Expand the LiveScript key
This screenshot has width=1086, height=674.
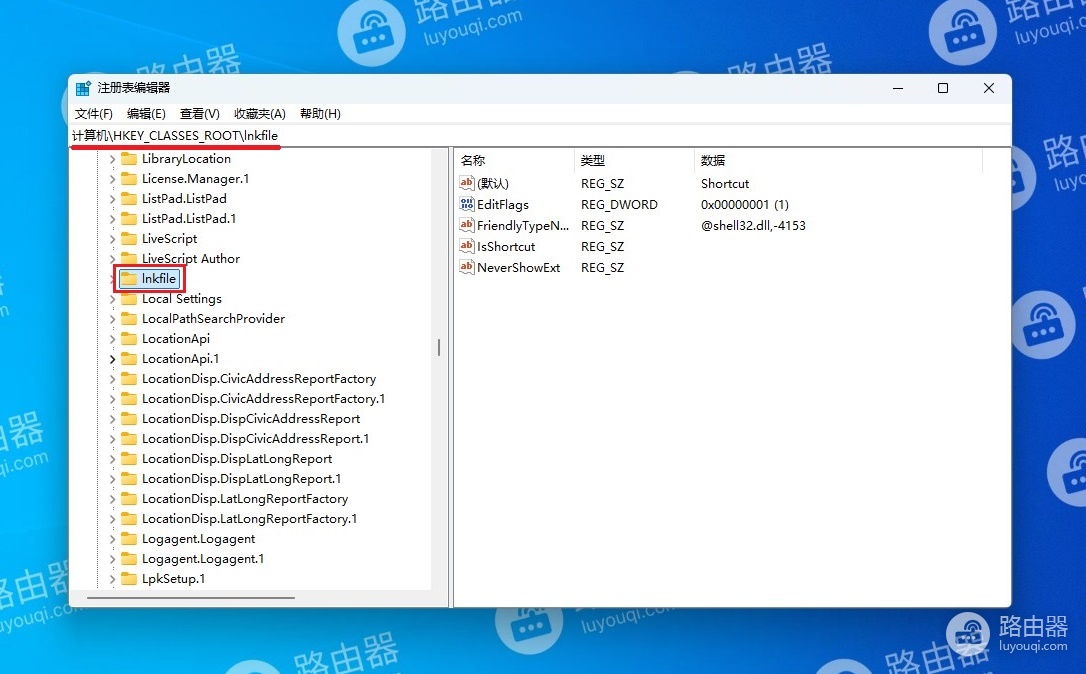pyautogui.click(x=112, y=239)
